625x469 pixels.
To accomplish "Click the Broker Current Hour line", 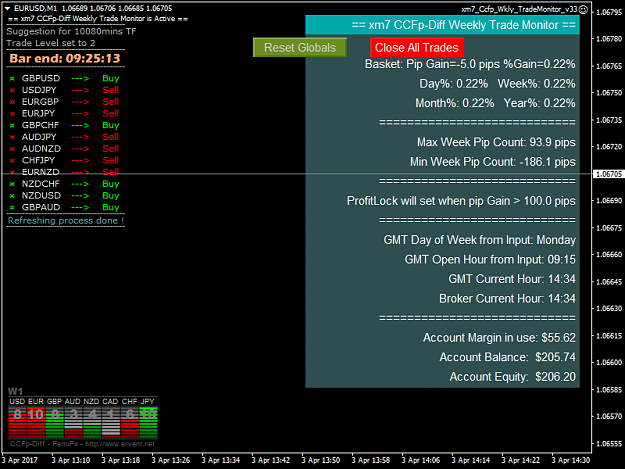I will click(507, 298).
